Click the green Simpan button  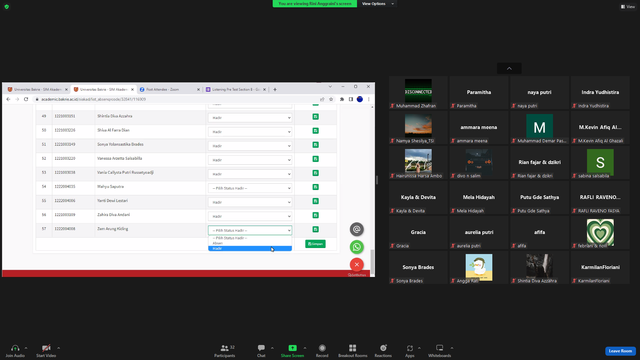316,244
